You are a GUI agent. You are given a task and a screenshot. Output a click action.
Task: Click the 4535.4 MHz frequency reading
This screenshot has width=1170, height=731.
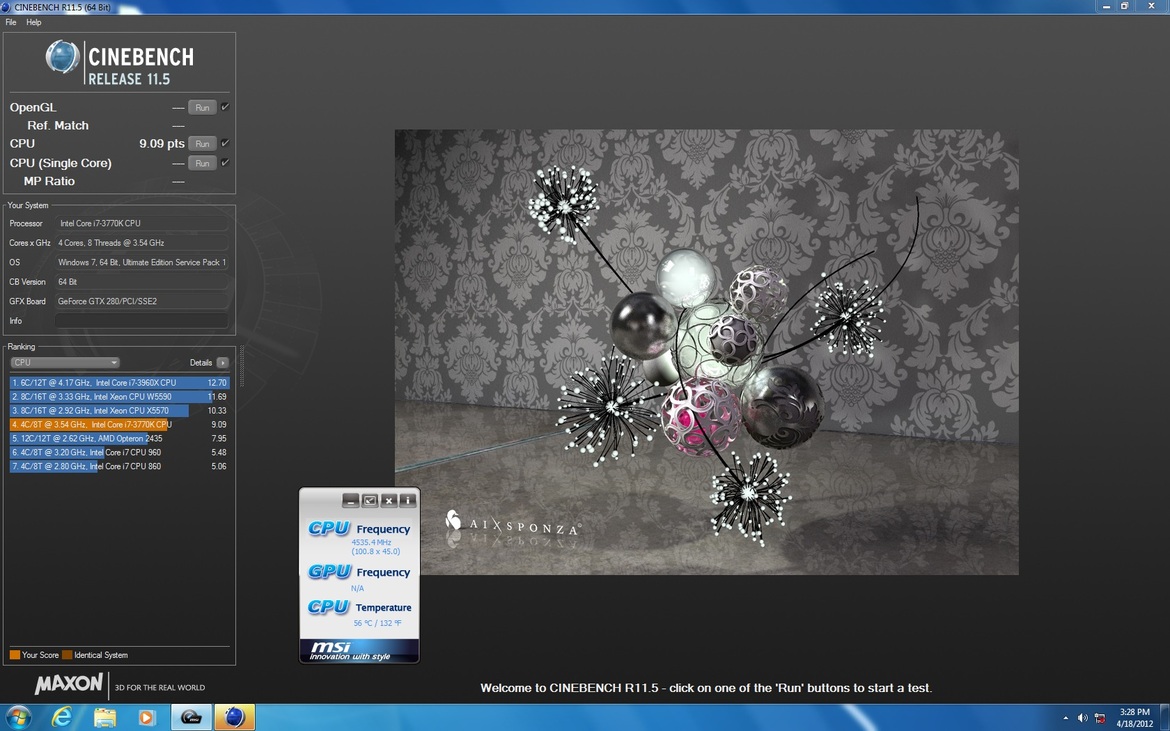(372, 542)
